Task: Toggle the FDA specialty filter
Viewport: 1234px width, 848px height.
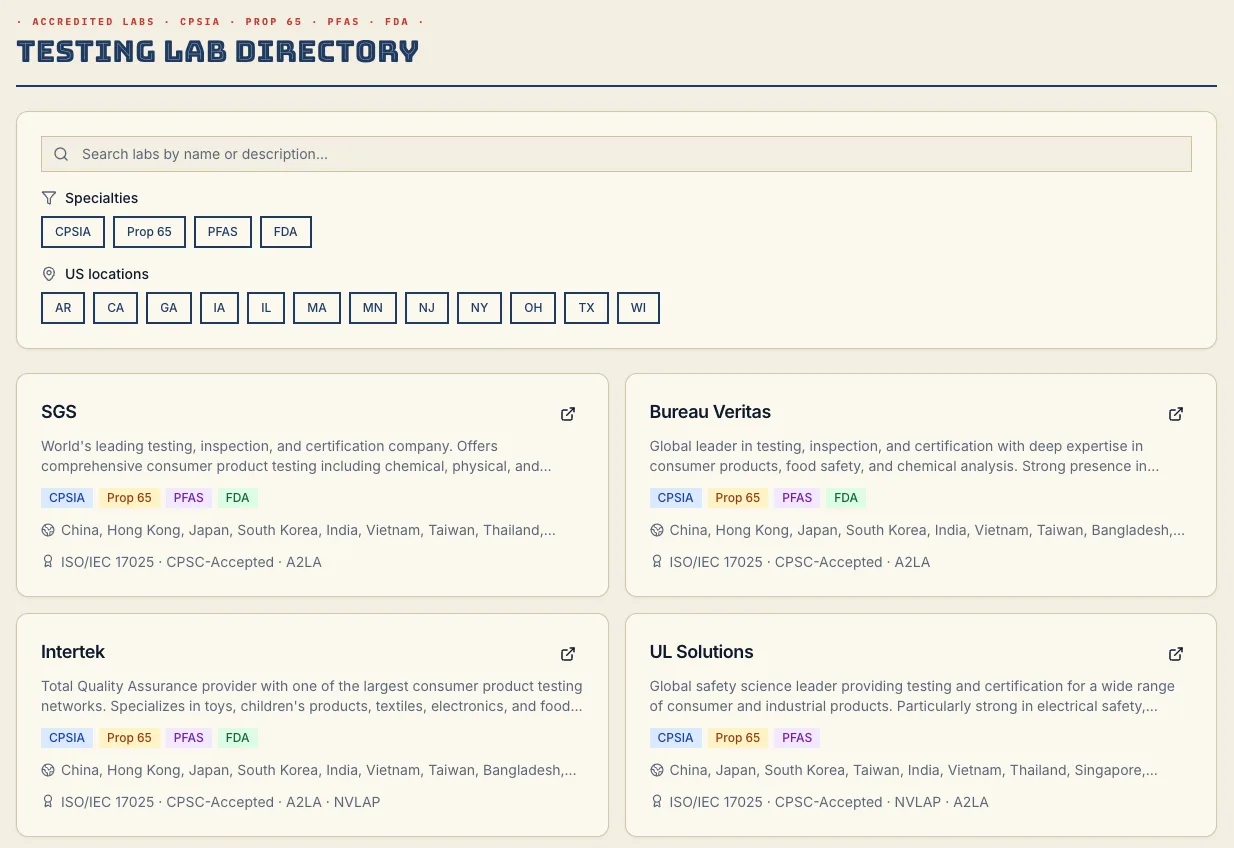Action: tap(286, 232)
